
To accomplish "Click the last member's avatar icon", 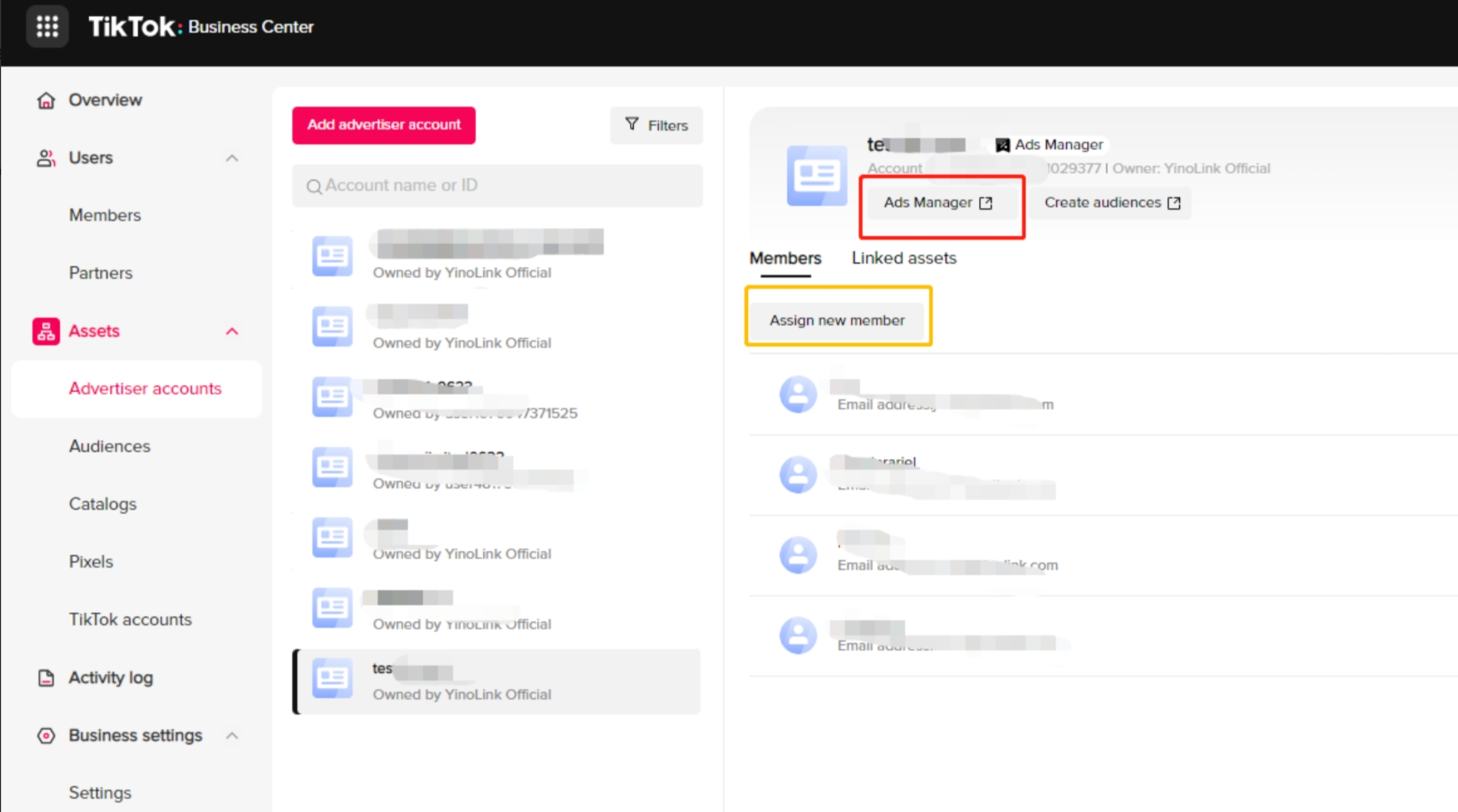I will 798,635.
